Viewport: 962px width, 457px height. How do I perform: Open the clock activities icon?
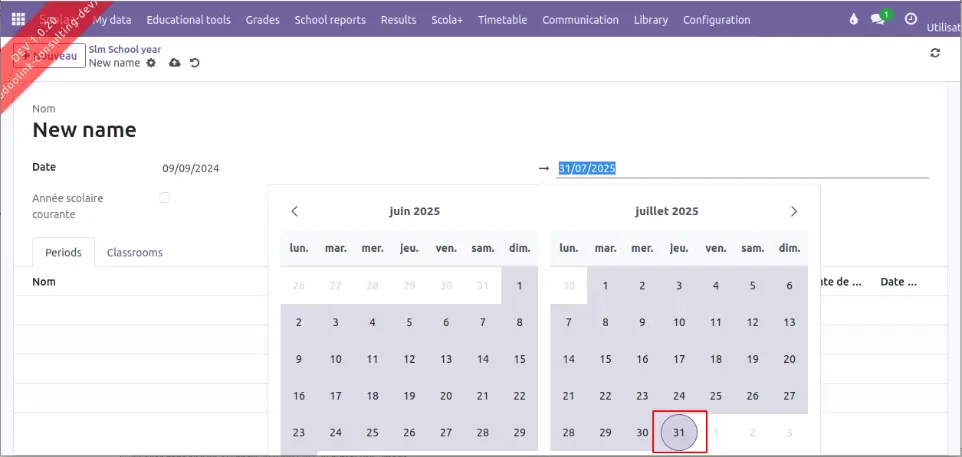point(910,20)
